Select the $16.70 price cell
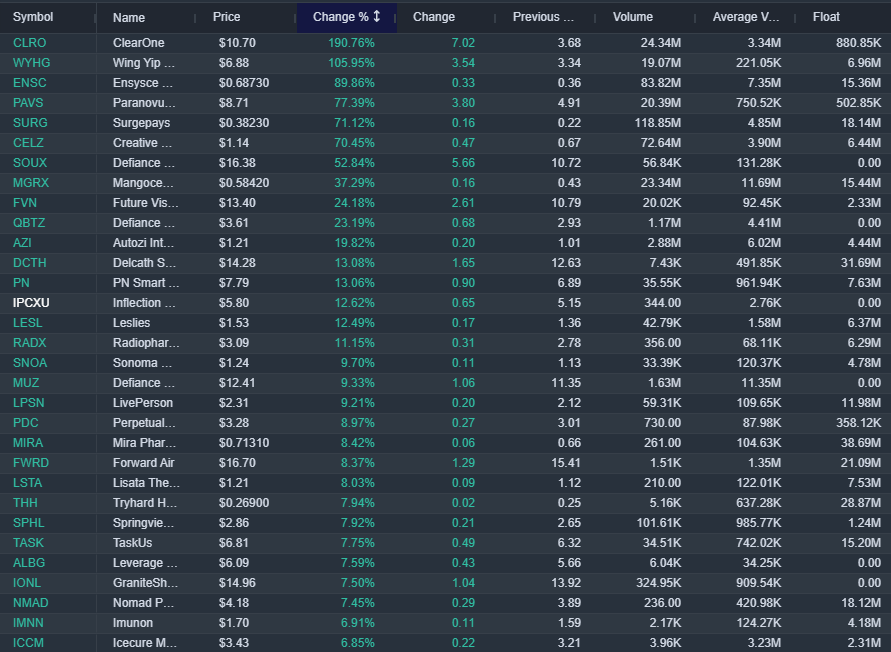 pyautogui.click(x=237, y=463)
